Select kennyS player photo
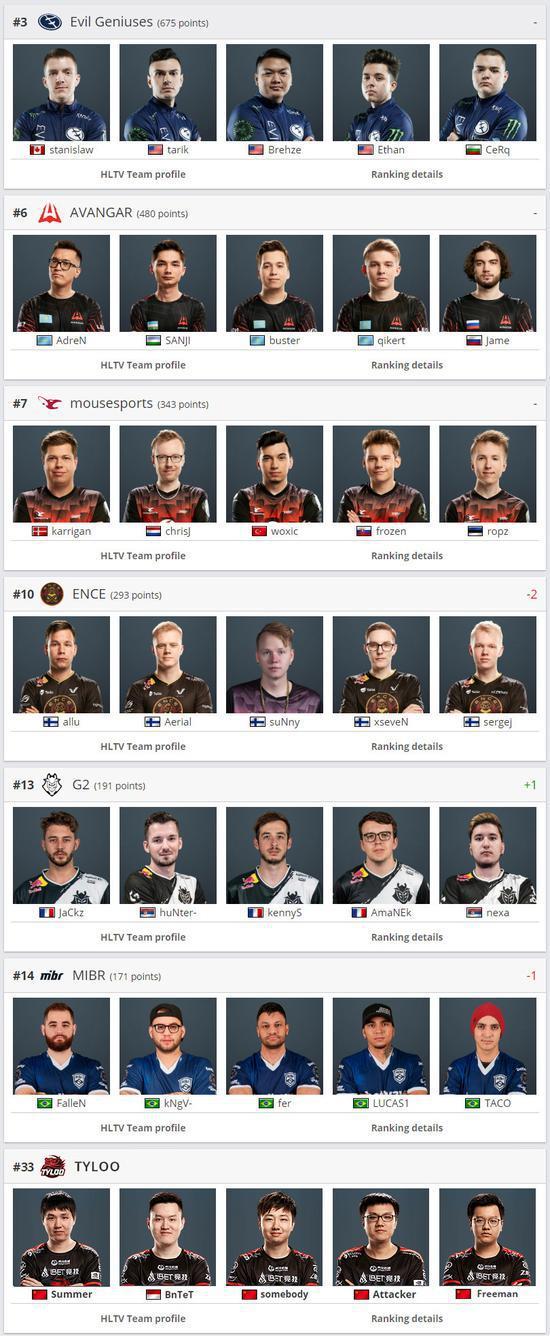Viewport: 550px width, 1337px height. pyautogui.click(x=275, y=856)
